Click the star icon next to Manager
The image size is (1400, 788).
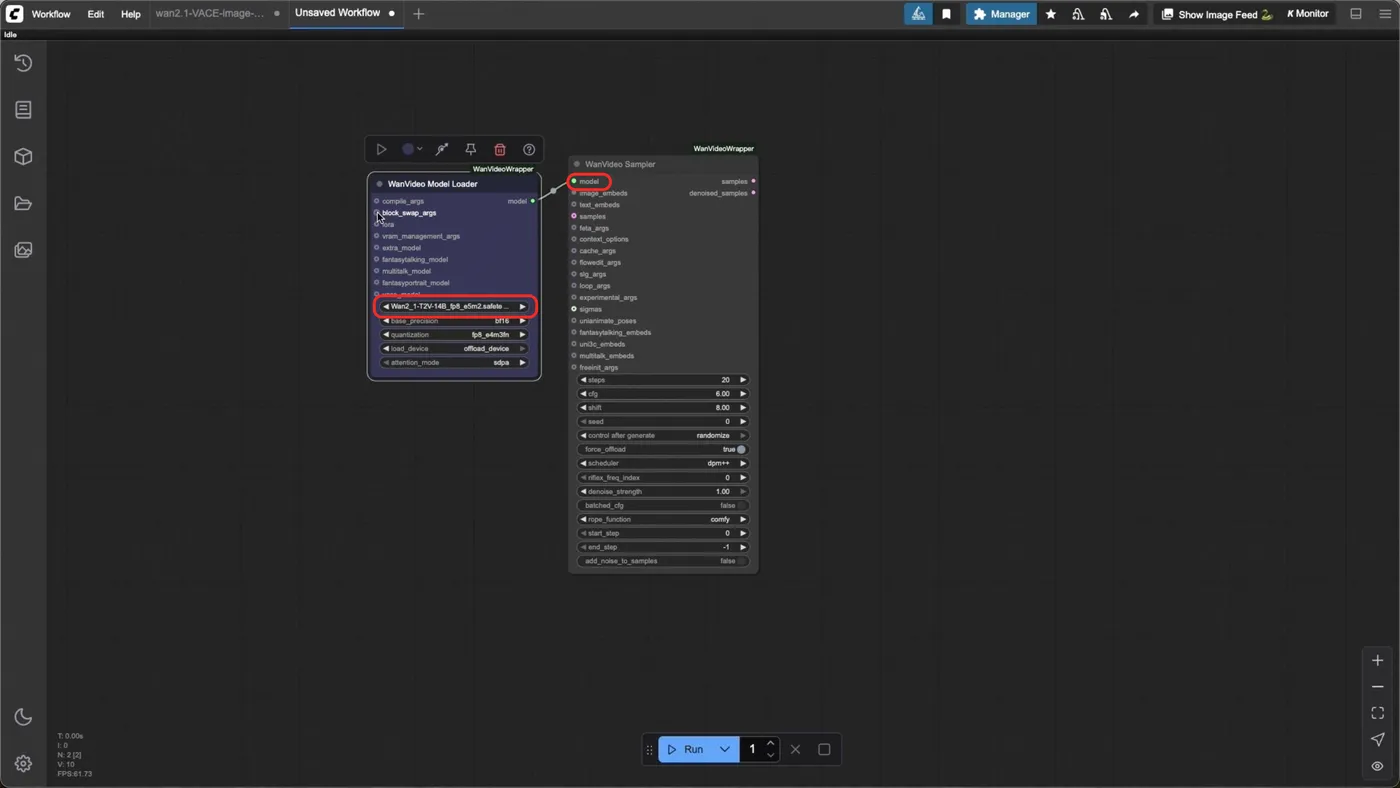point(1050,14)
